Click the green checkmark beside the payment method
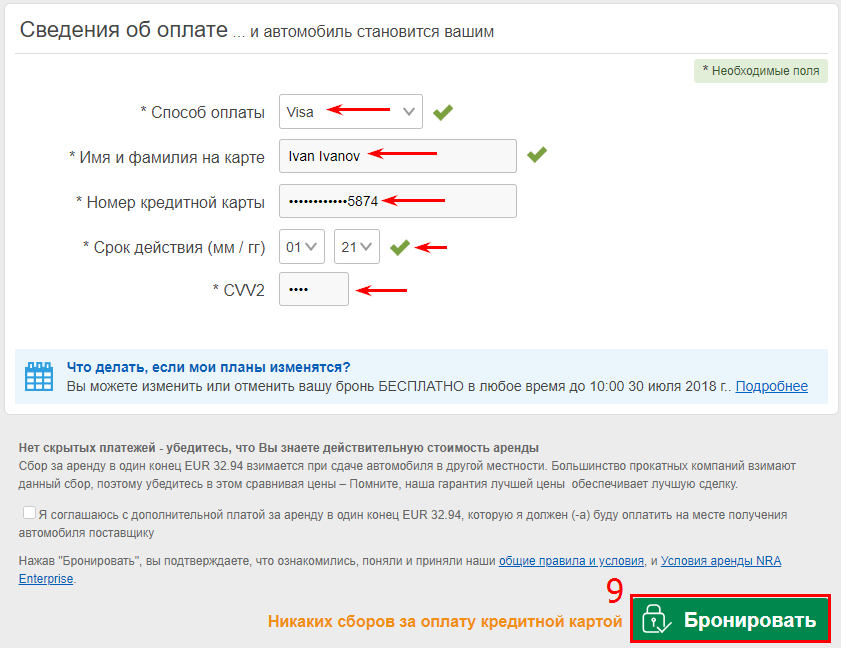Screen dimensions: 841x648 pos(443,112)
